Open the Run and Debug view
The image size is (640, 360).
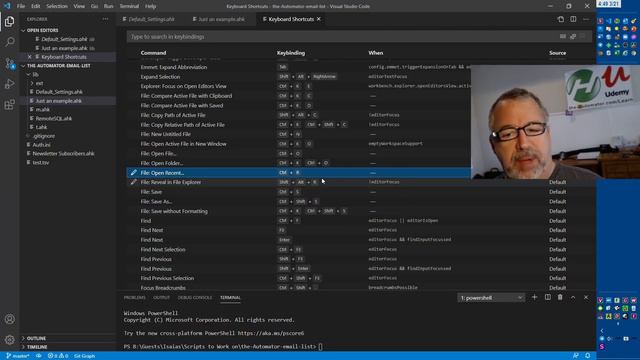pos(9,84)
